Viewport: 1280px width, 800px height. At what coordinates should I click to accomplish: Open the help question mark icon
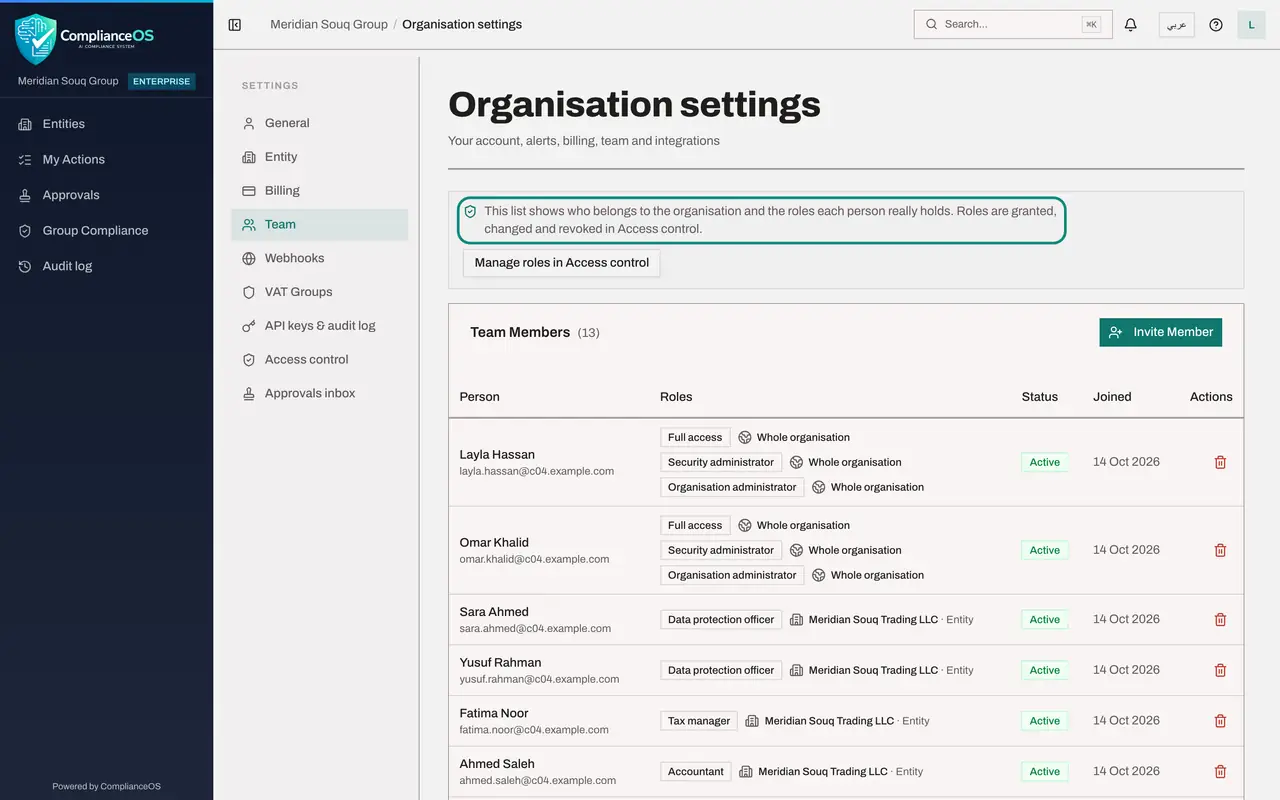[x=1216, y=25]
